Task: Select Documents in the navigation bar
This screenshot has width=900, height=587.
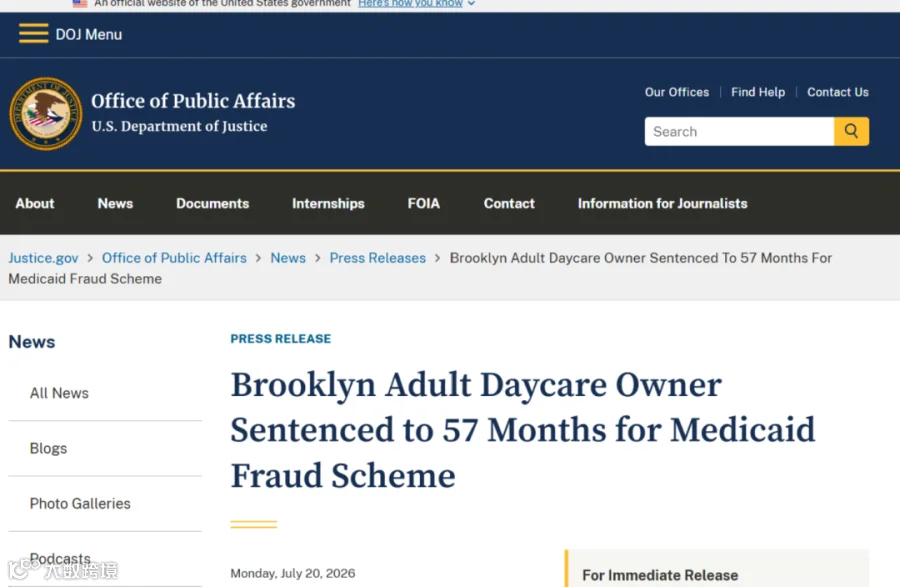Action: (212, 203)
